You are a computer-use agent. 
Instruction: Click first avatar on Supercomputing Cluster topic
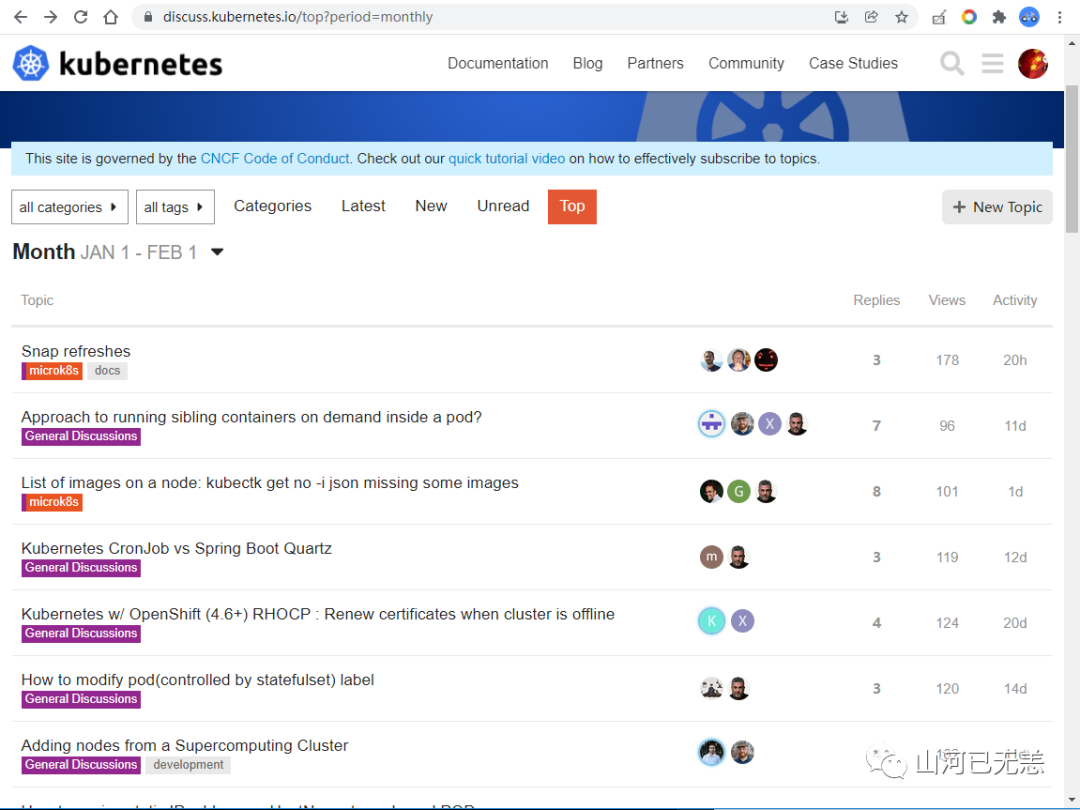pyautogui.click(x=711, y=752)
